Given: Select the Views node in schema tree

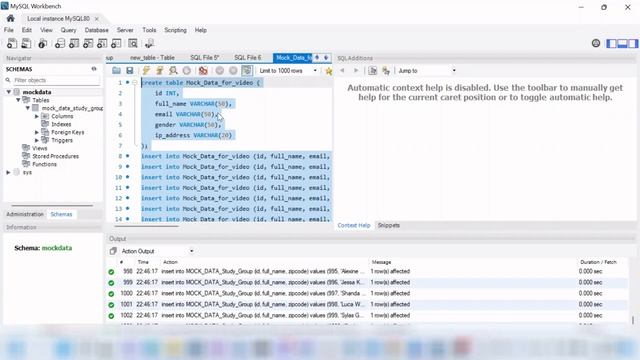Looking at the screenshot, I should click(x=40, y=148).
